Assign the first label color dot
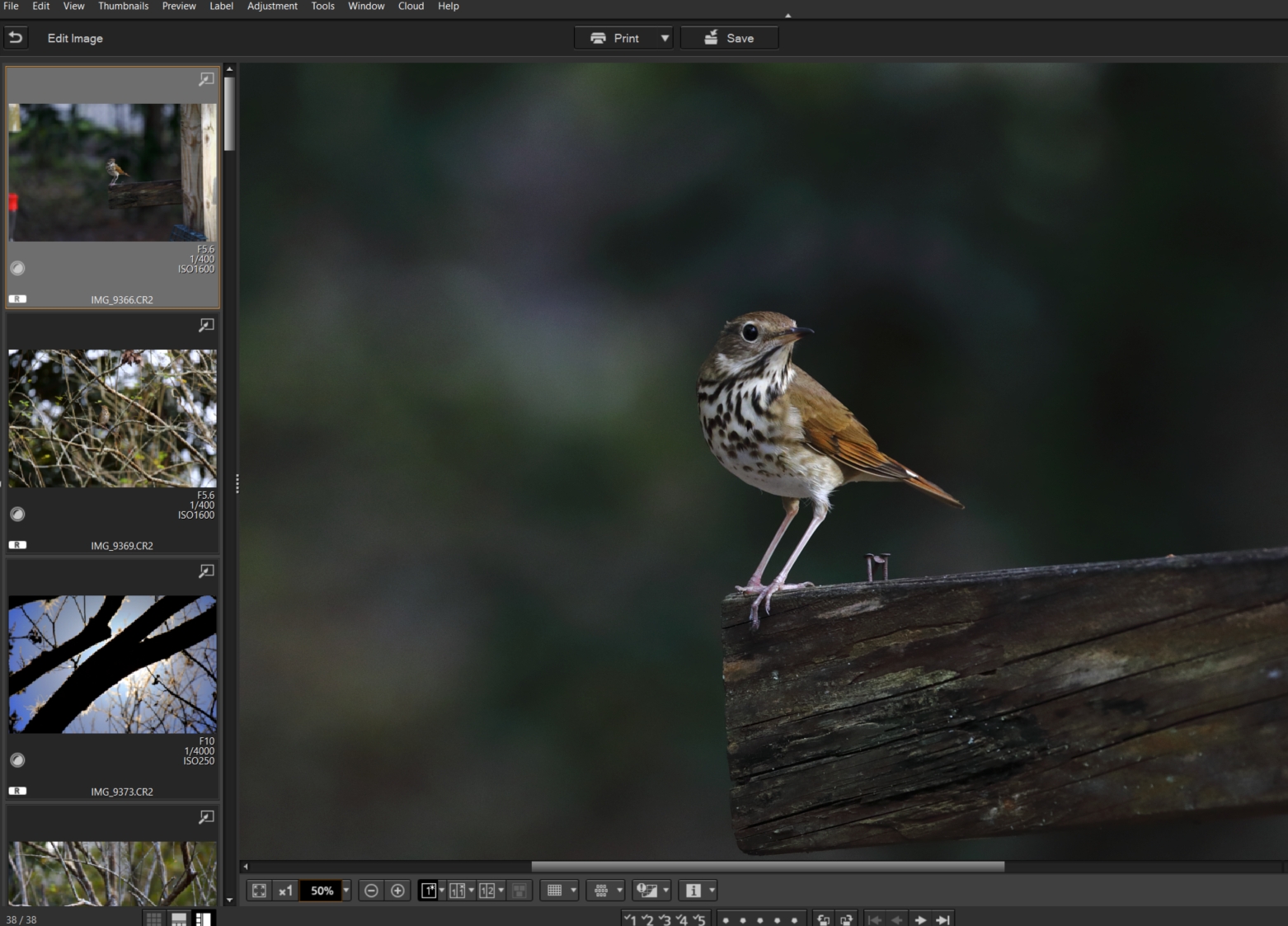Screen dimensions: 1288x926 [726, 919]
